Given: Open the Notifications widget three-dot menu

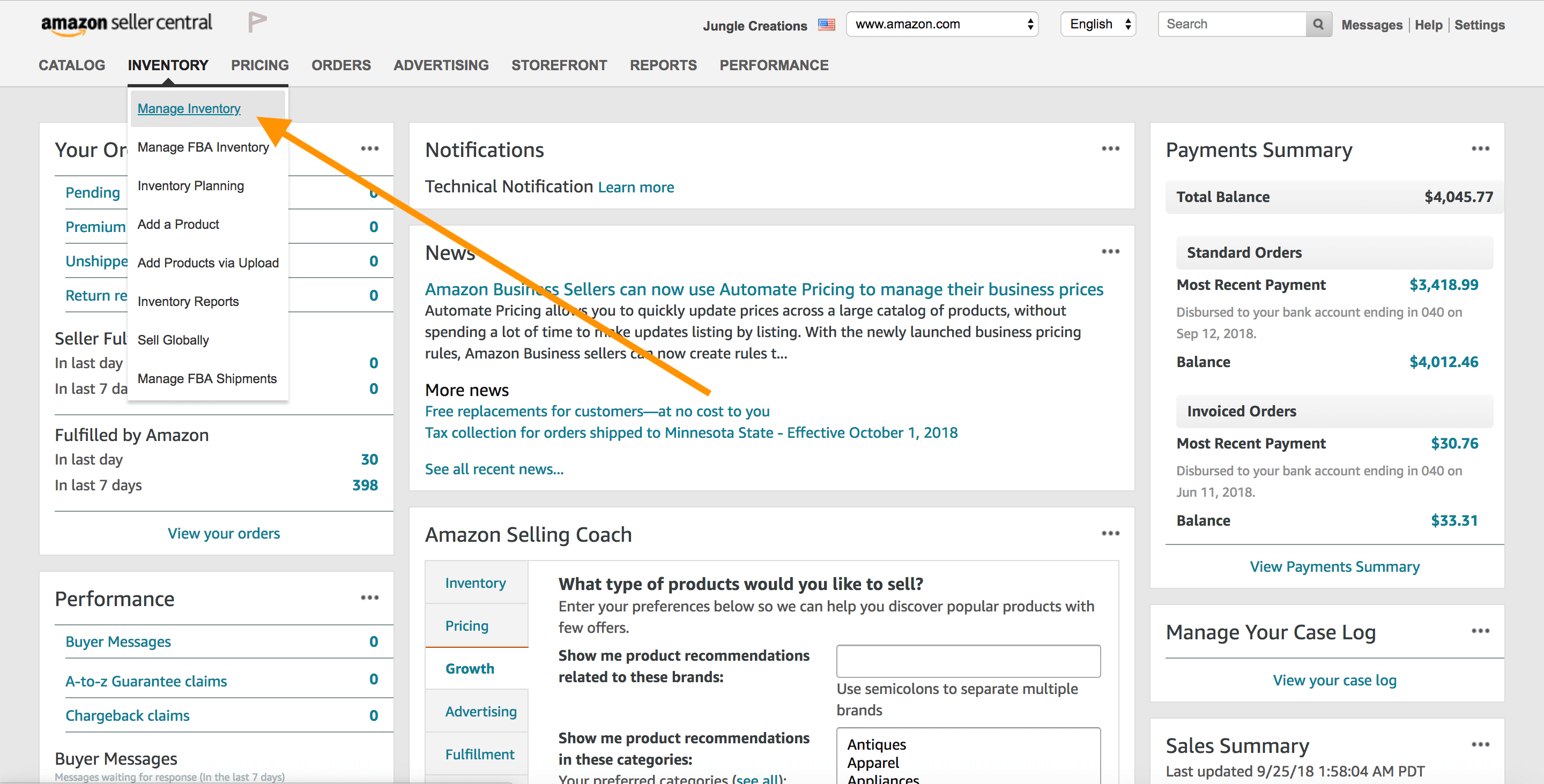Looking at the screenshot, I should (1110, 148).
